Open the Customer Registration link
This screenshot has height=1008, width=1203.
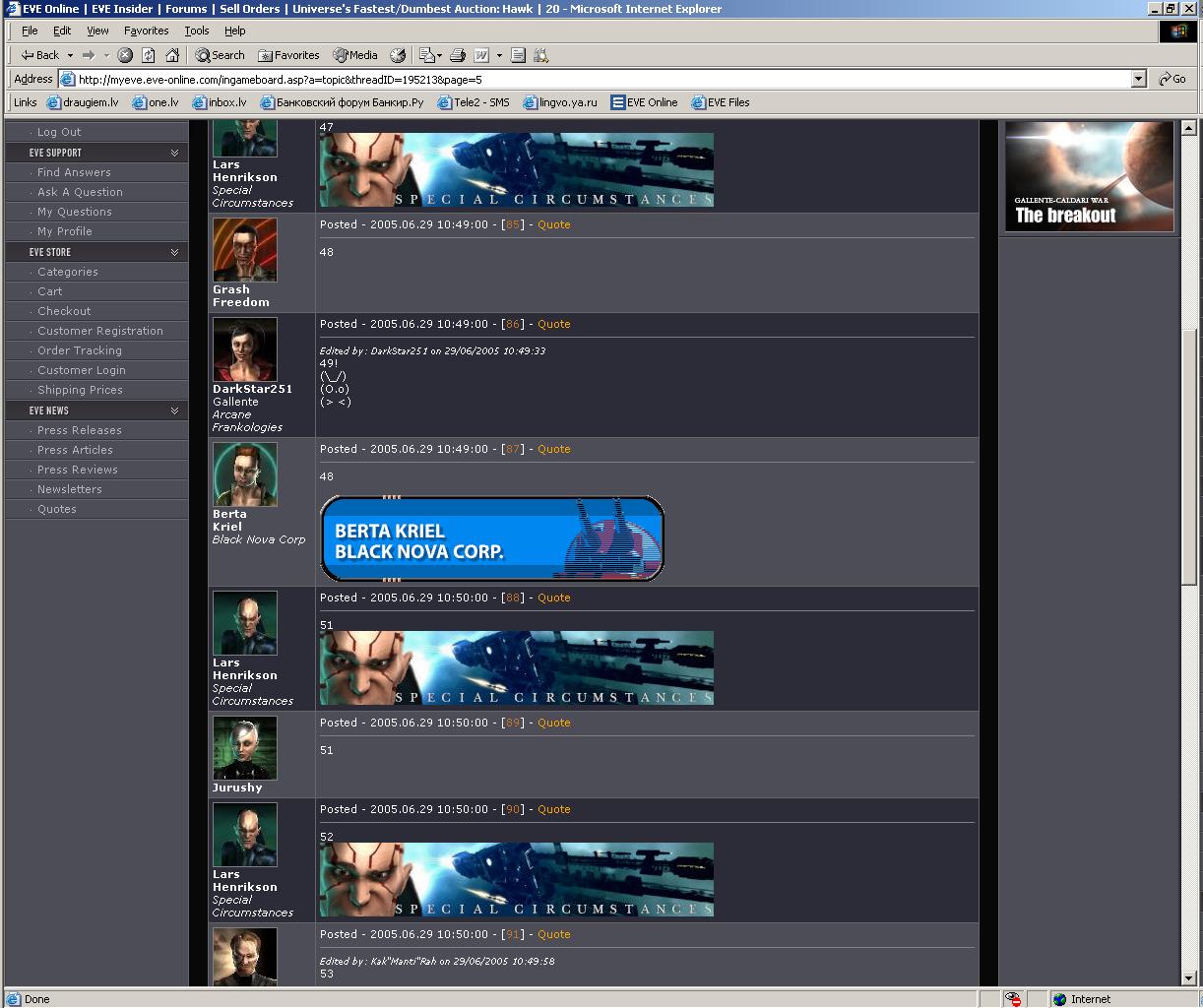(x=100, y=331)
